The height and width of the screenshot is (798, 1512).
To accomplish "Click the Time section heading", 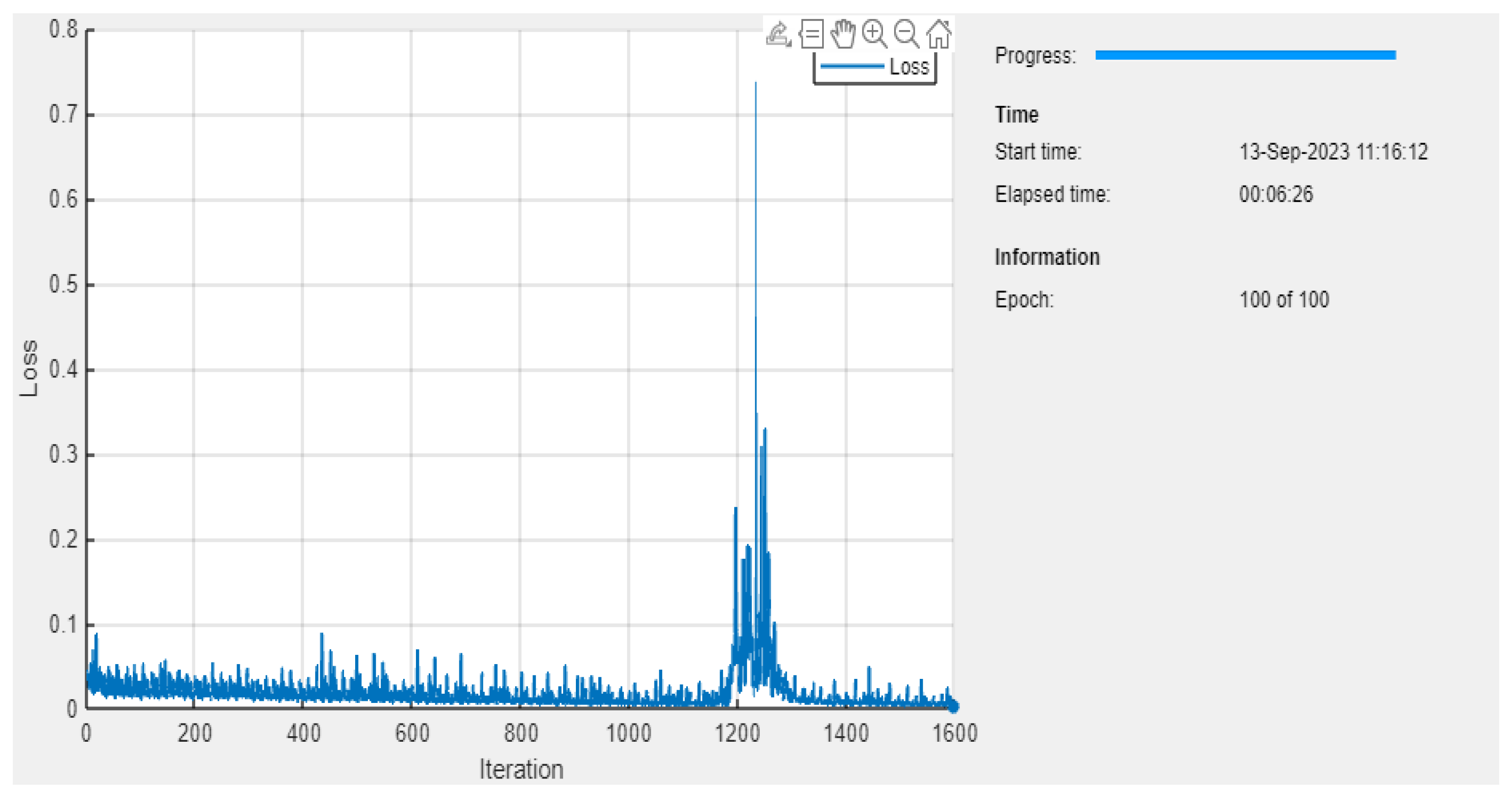I will pyautogui.click(x=1016, y=115).
